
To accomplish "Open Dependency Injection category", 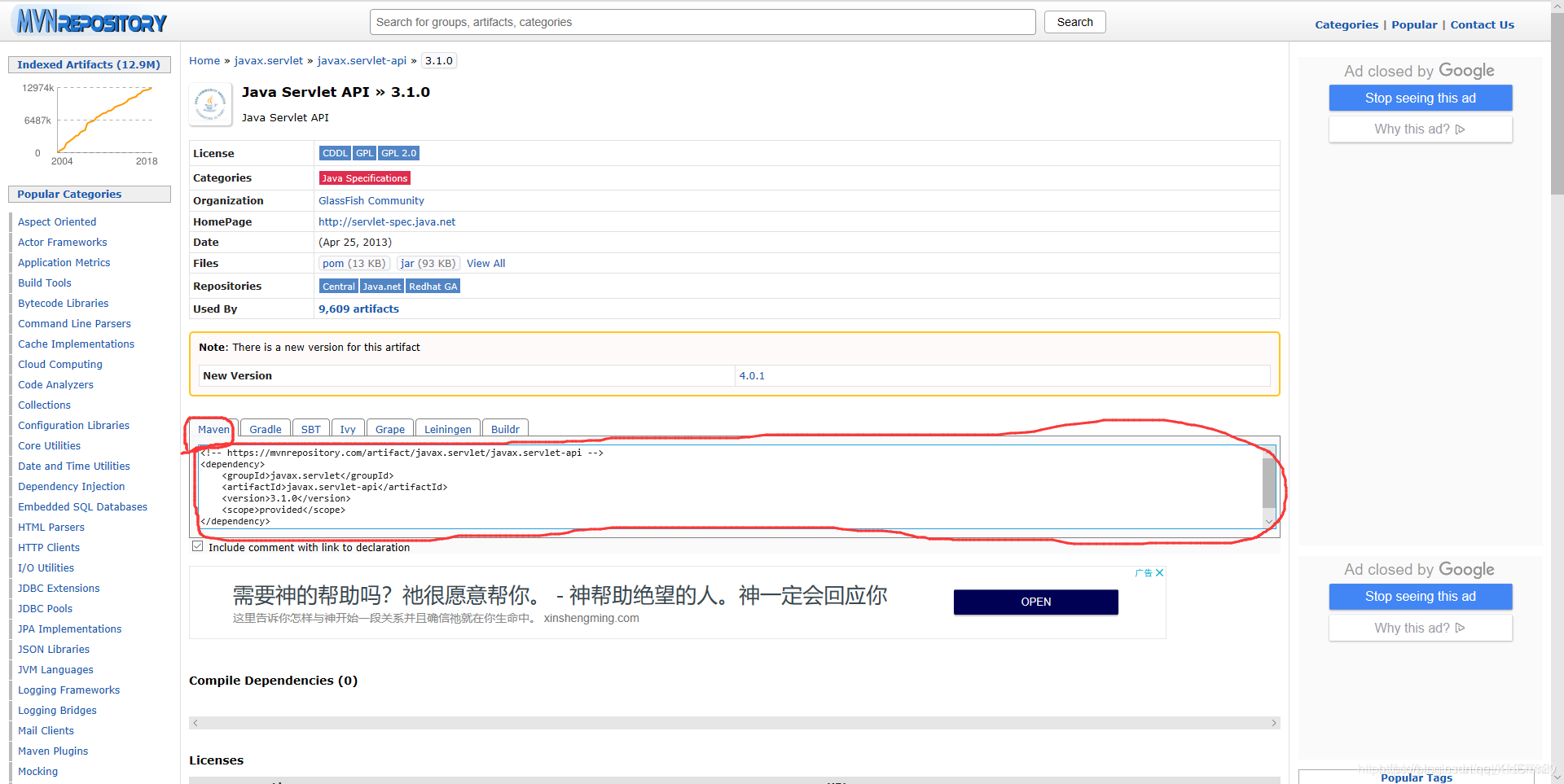I will click(72, 486).
